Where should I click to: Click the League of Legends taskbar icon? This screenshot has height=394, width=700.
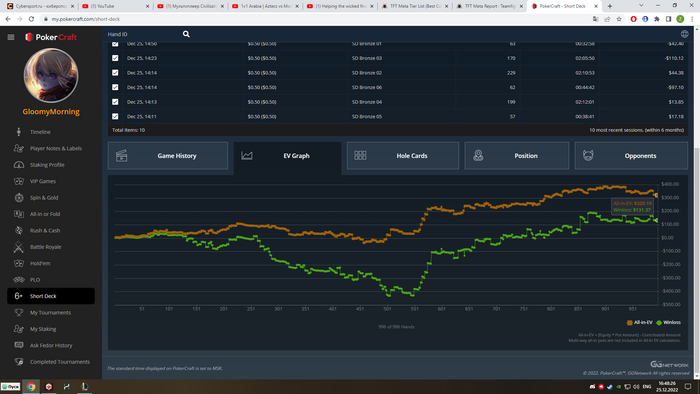tap(84, 386)
